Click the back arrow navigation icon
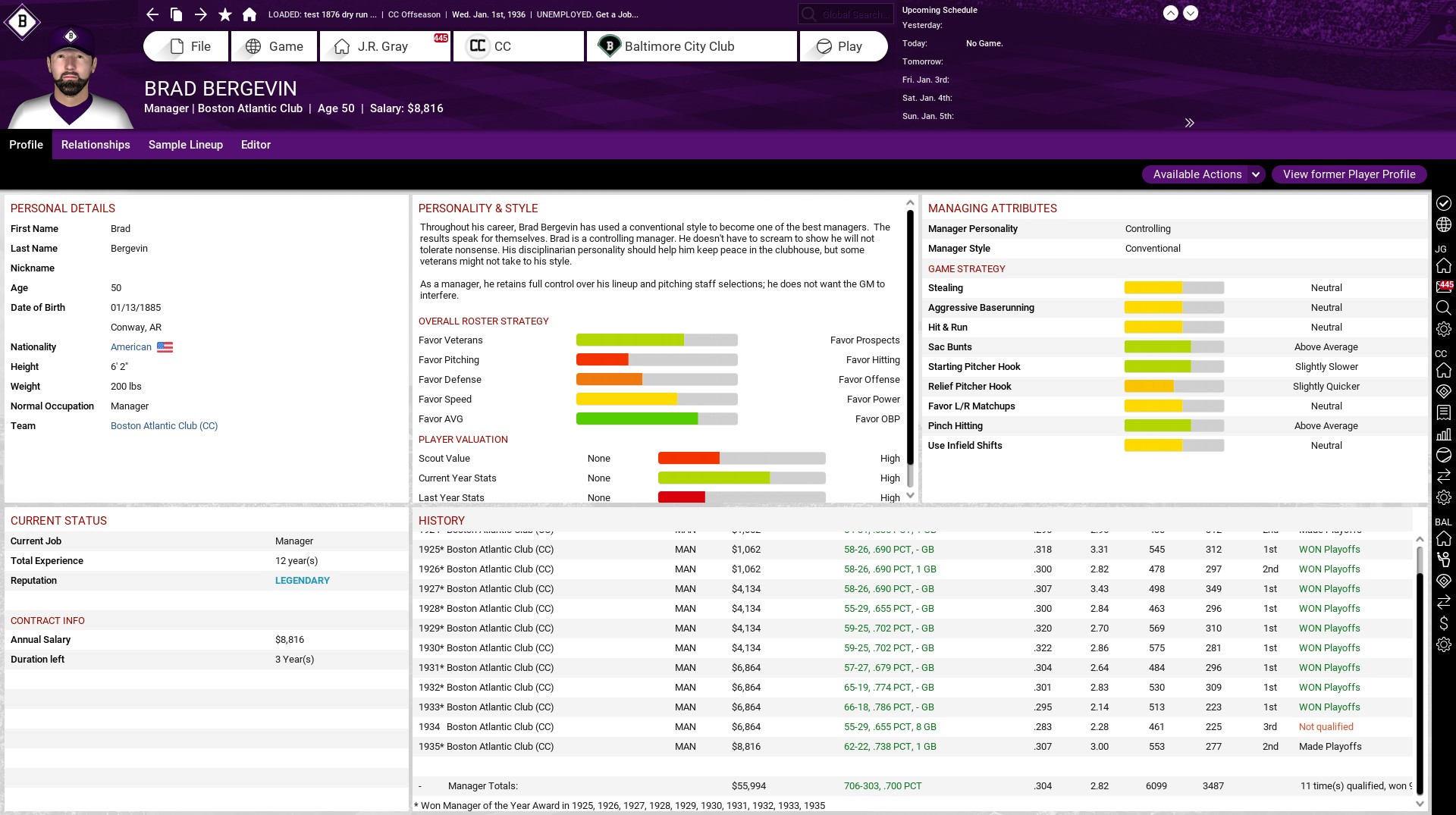The width and height of the screenshot is (1456, 815). point(152,14)
